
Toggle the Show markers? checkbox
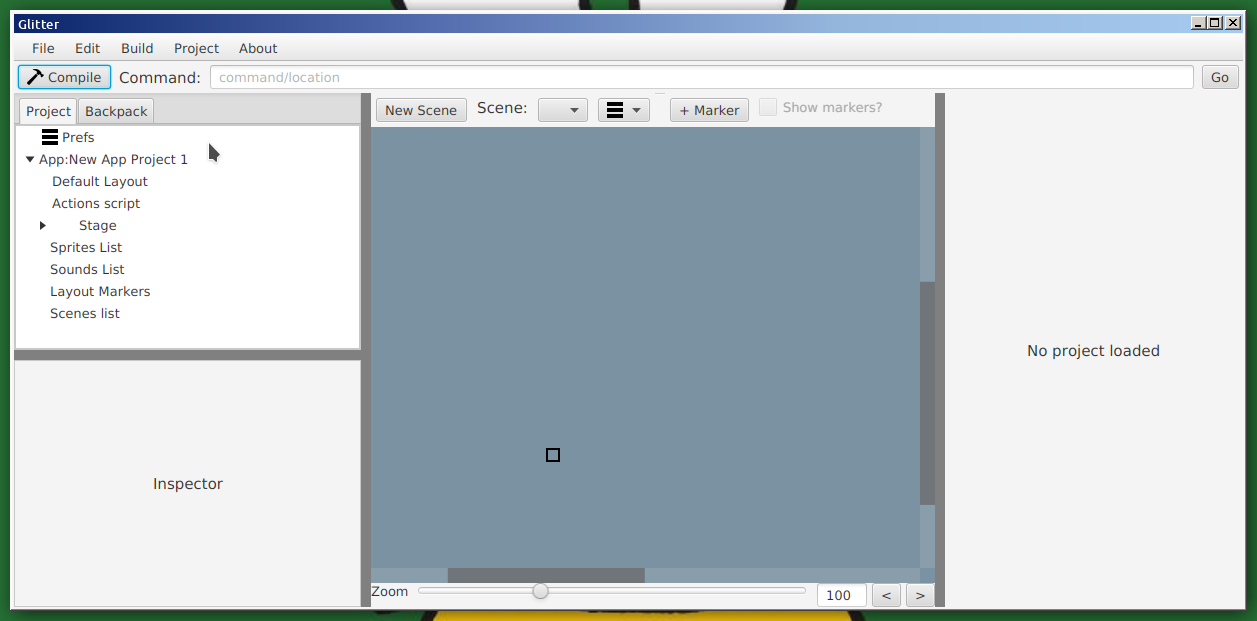pyautogui.click(x=768, y=107)
